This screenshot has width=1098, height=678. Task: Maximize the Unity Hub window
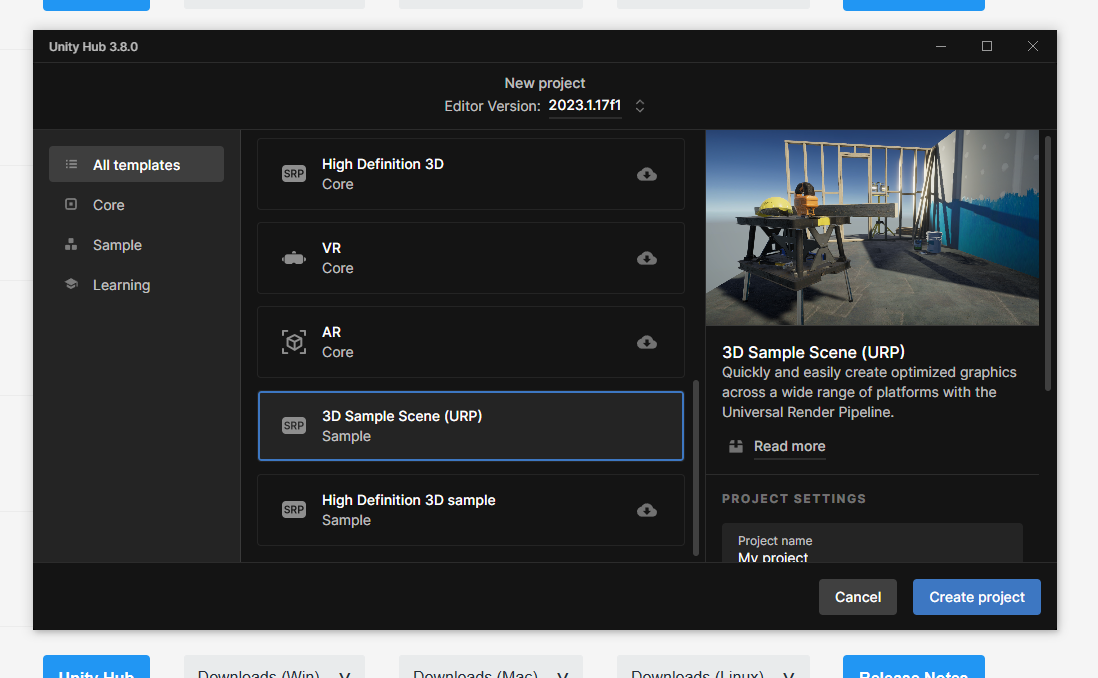coord(987,46)
